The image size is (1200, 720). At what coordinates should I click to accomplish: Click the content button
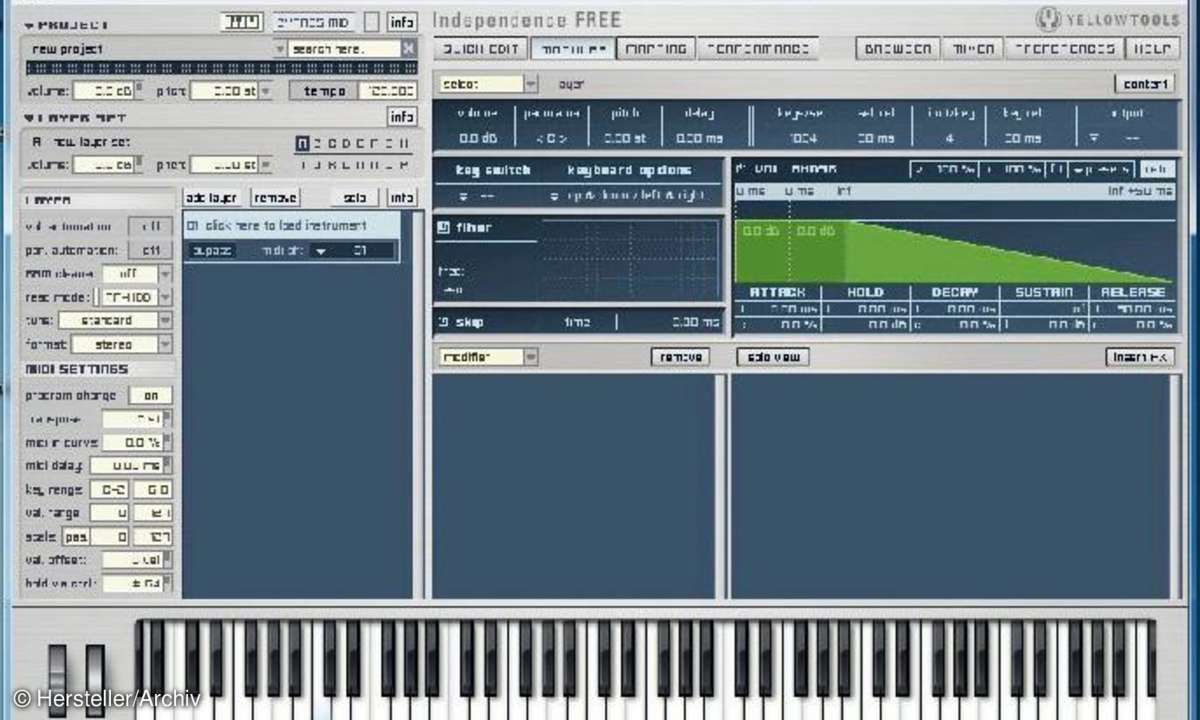1144,84
